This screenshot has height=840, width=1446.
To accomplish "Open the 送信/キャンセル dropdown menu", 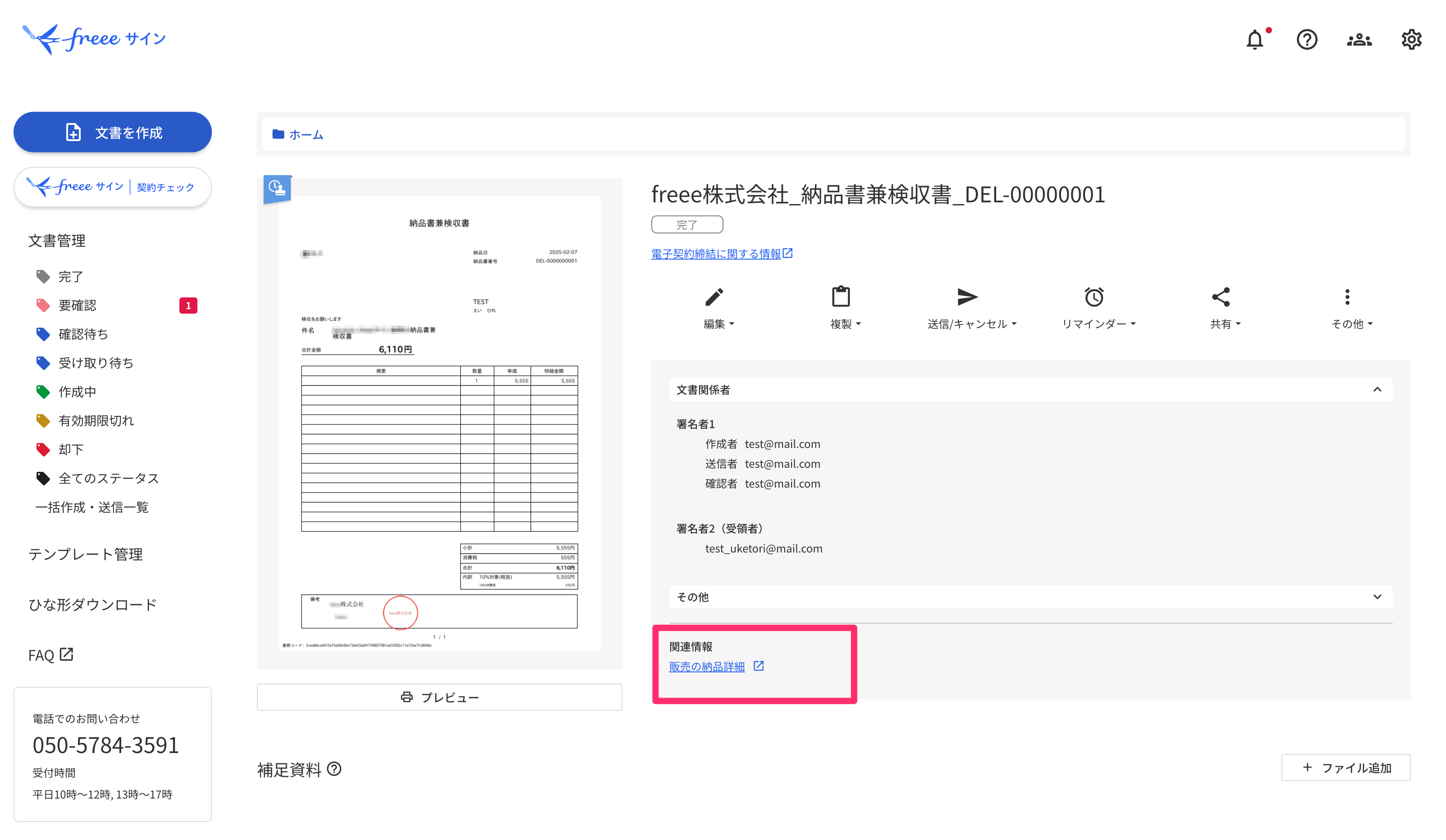I will 972,324.
